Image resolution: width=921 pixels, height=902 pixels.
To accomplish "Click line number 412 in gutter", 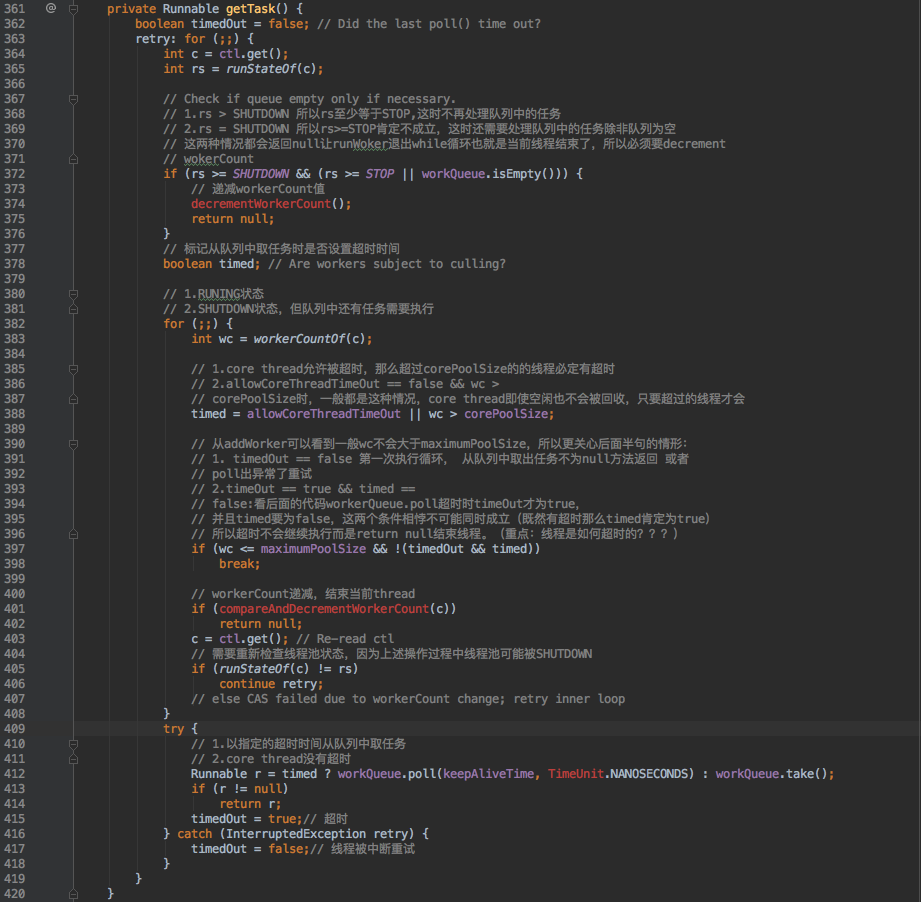I will 15,774.
